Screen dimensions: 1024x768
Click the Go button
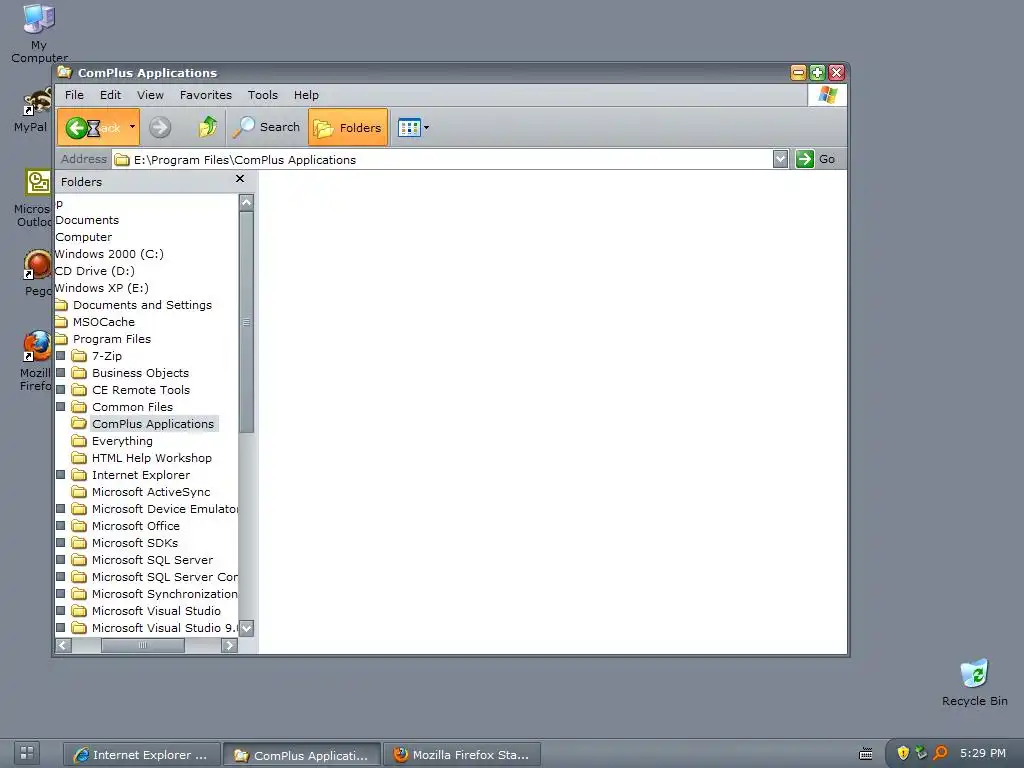(x=816, y=159)
